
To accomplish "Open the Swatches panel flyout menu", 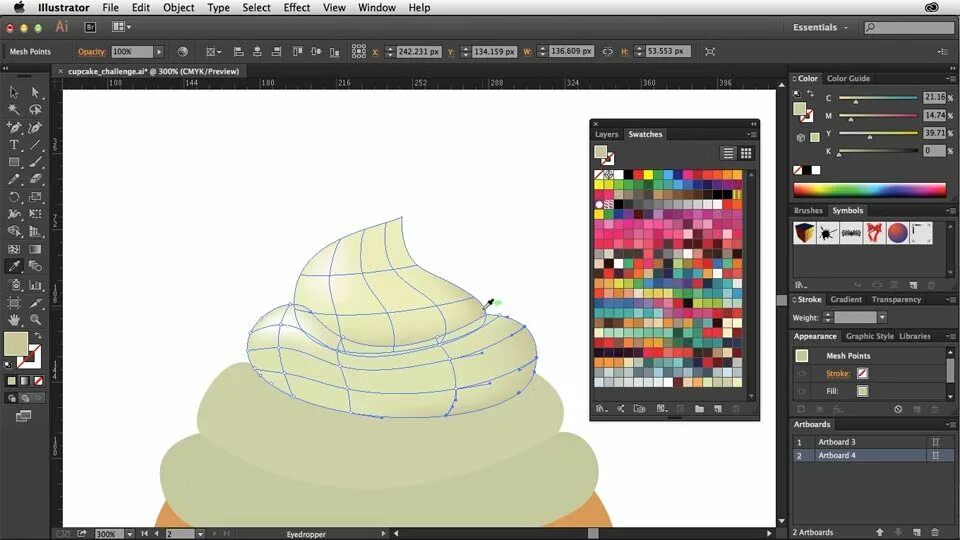I will [752, 134].
